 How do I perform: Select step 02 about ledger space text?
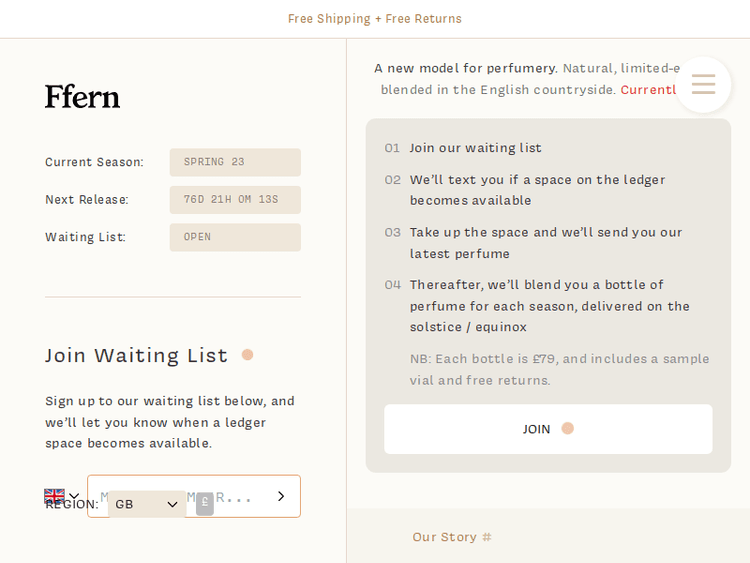[x=537, y=190]
